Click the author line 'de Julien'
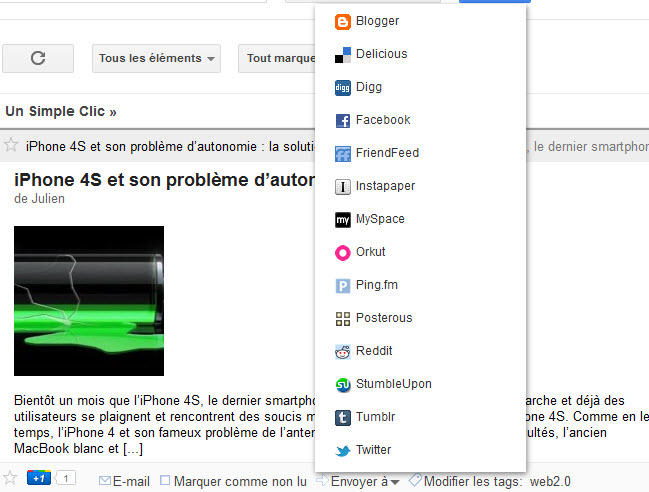The width and height of the screenshot is (649, 492). [x=39, y=199]
